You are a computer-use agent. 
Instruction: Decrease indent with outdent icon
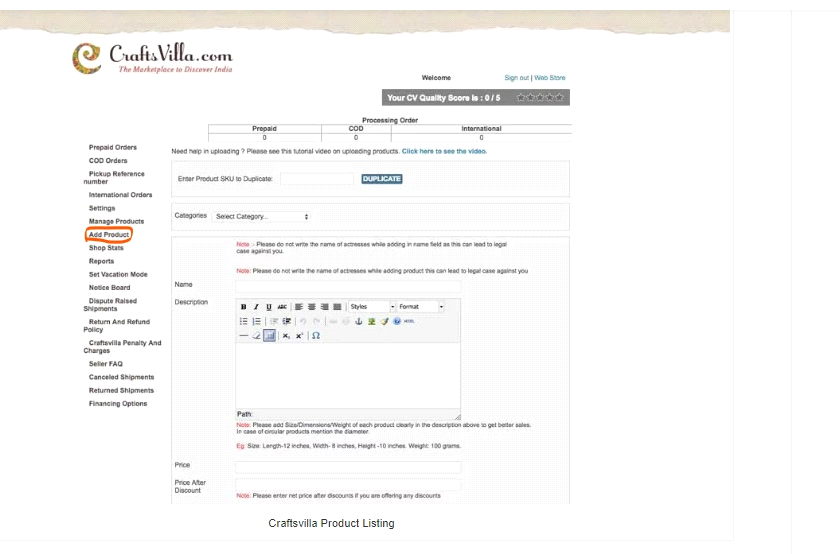click(x=274, y=321)
